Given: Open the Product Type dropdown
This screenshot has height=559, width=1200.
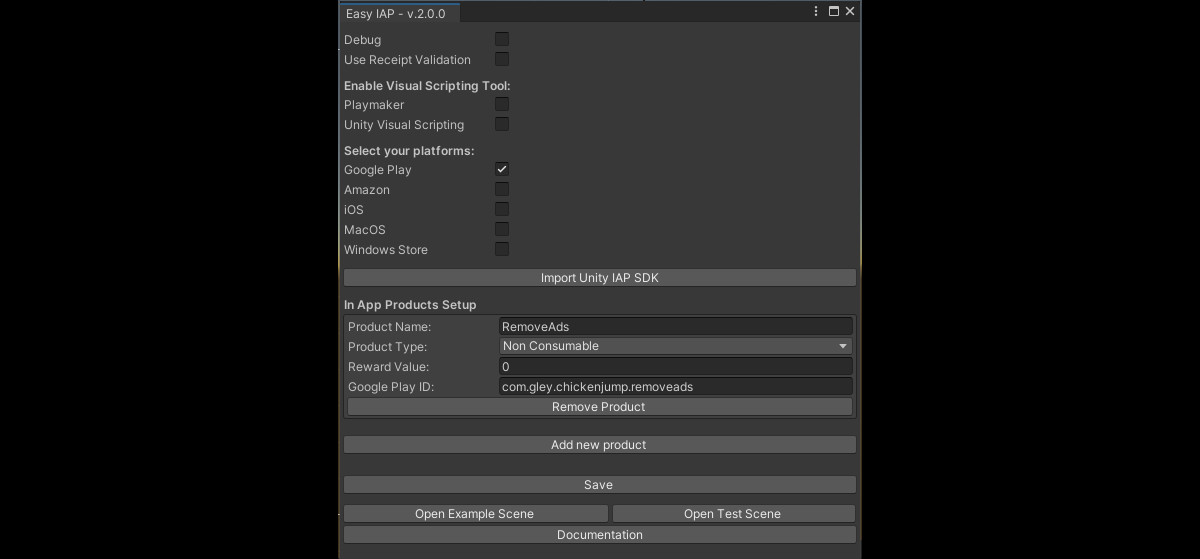Looking at the screenshot, I should pyautogui.click(x=676, y=346).
